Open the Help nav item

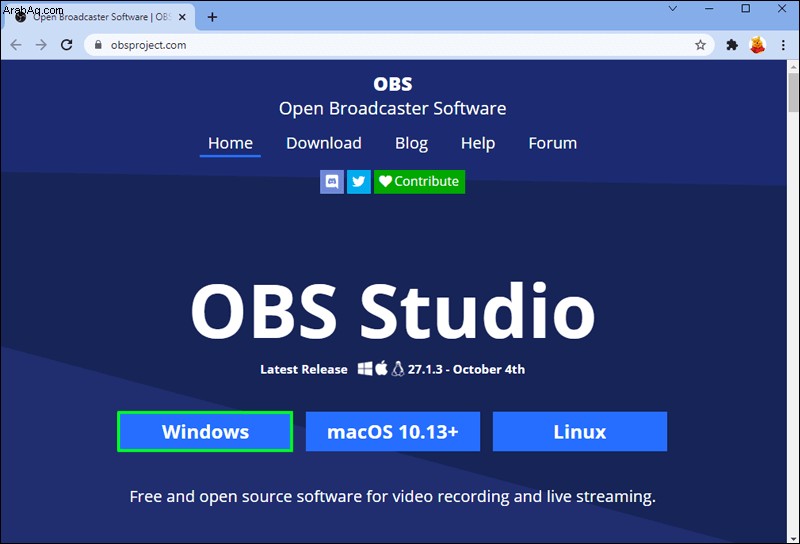click(478, 143)
